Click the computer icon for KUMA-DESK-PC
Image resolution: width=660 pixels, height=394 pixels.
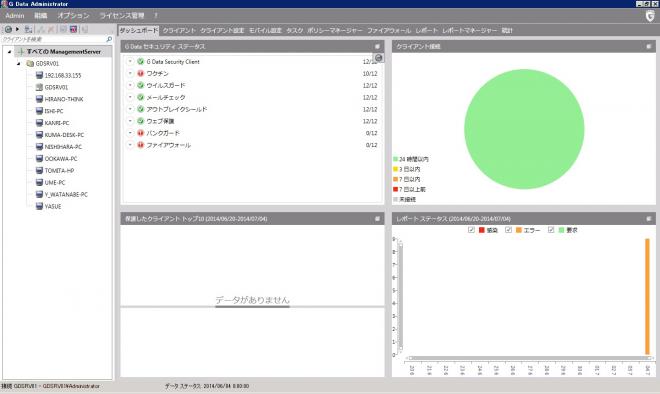click(x=39, y=135)
